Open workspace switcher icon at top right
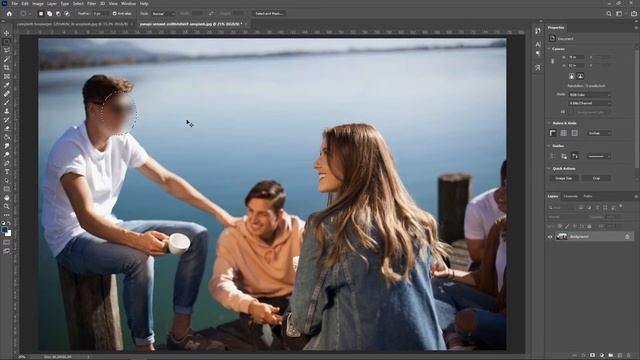640x360 pixels. tap(619, 13)
